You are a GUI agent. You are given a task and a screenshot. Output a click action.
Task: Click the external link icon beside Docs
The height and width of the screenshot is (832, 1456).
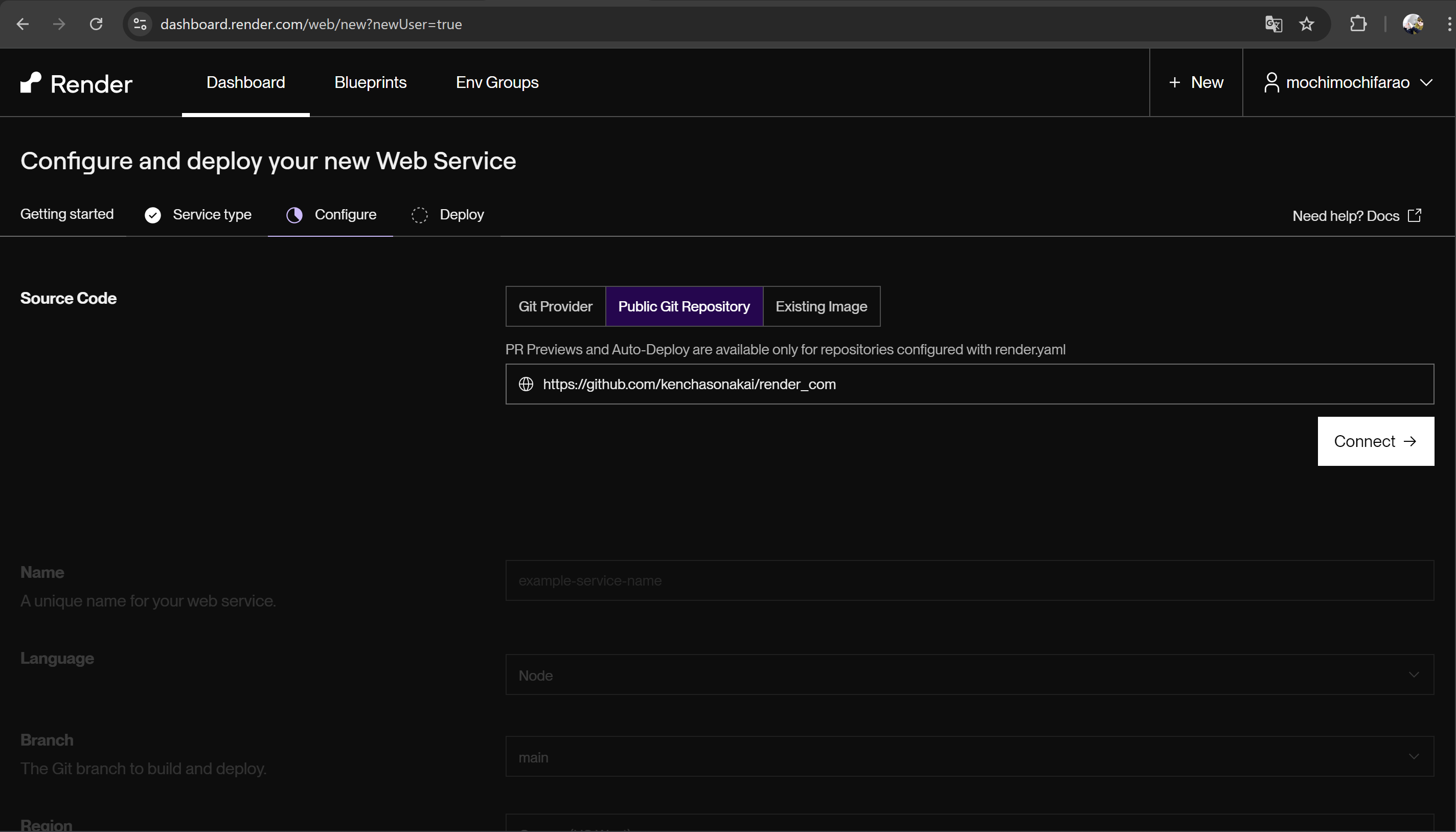click(1414, 215)
